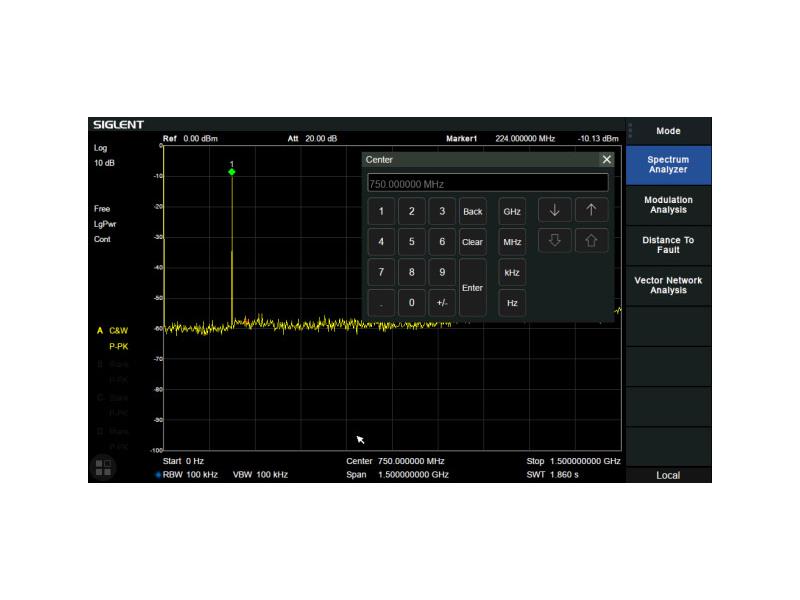Click the Log scale label
This screenshot has height=600, width=800.
click(101, 148)
